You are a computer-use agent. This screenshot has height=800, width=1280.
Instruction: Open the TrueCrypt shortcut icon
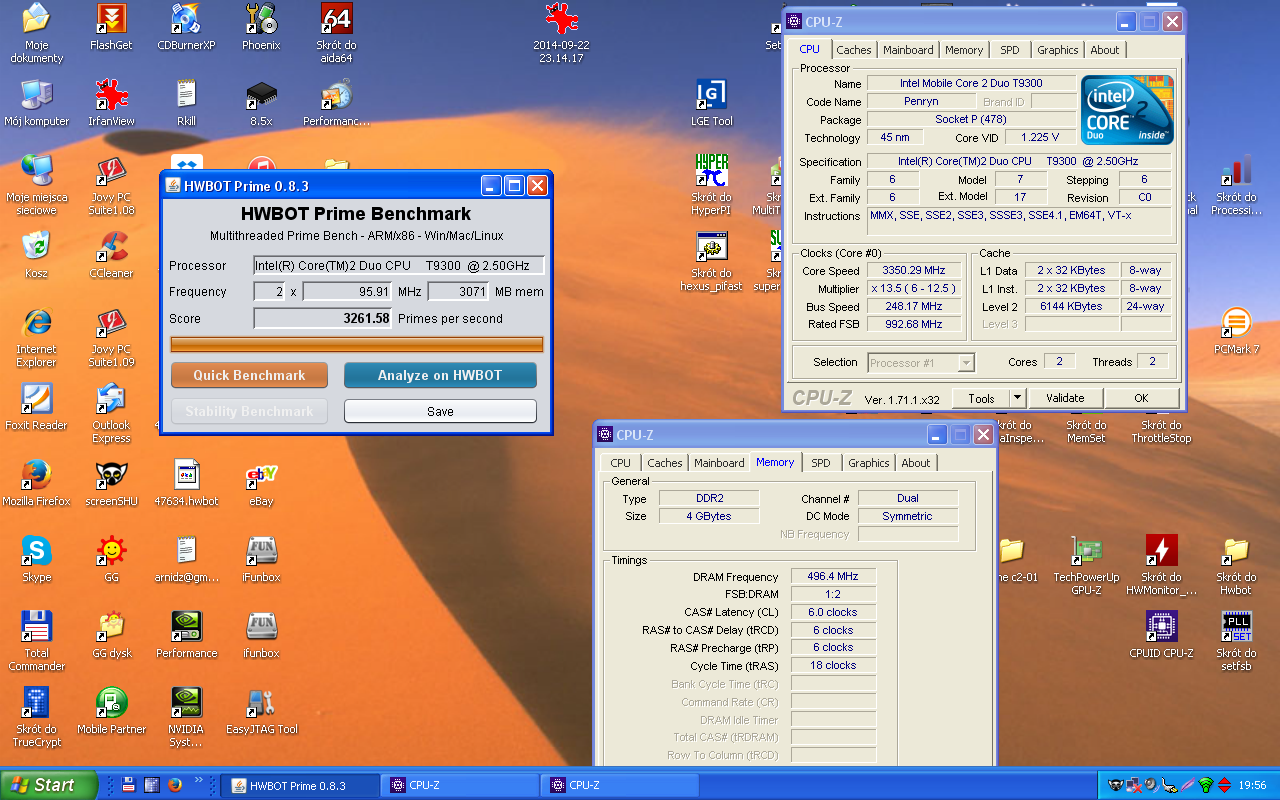tap(36, 702)
